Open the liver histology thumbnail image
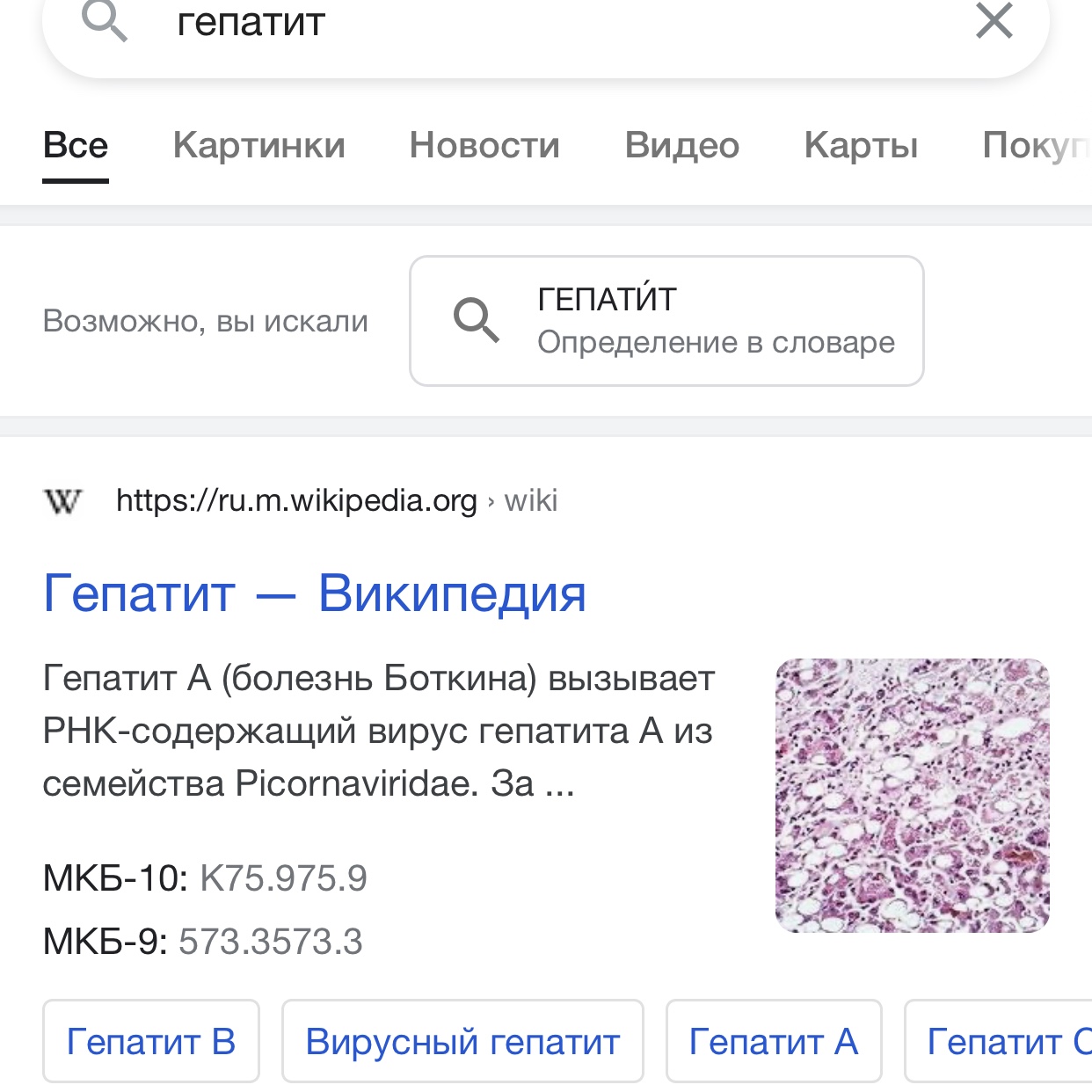 pyautogui.click(x=913, y=796)
